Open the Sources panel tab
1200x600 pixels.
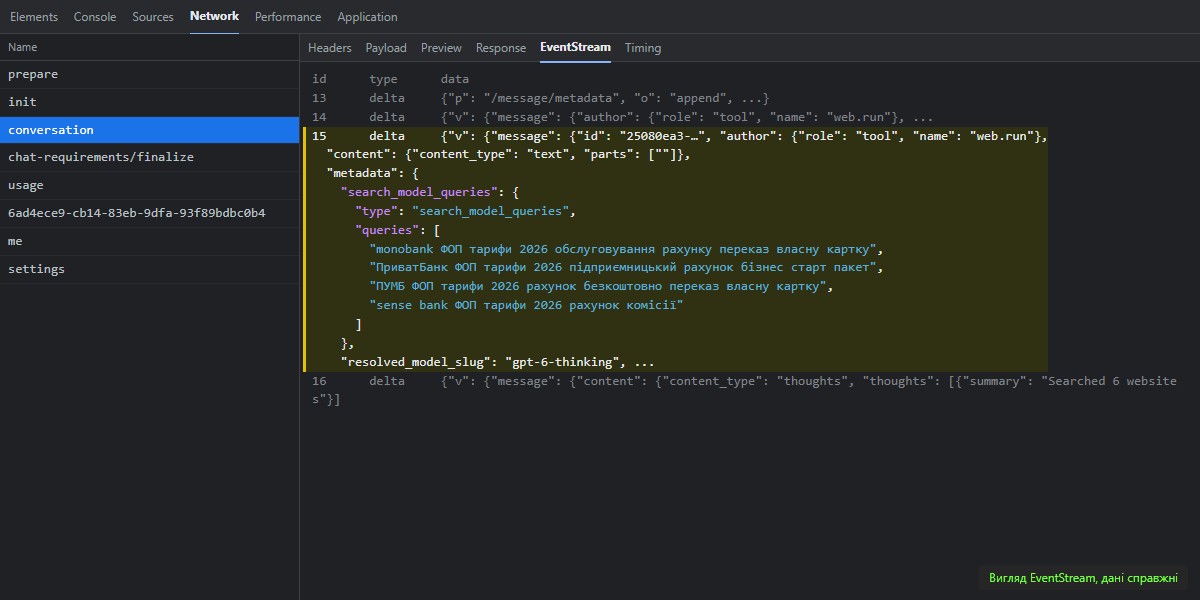click(153, 17)
